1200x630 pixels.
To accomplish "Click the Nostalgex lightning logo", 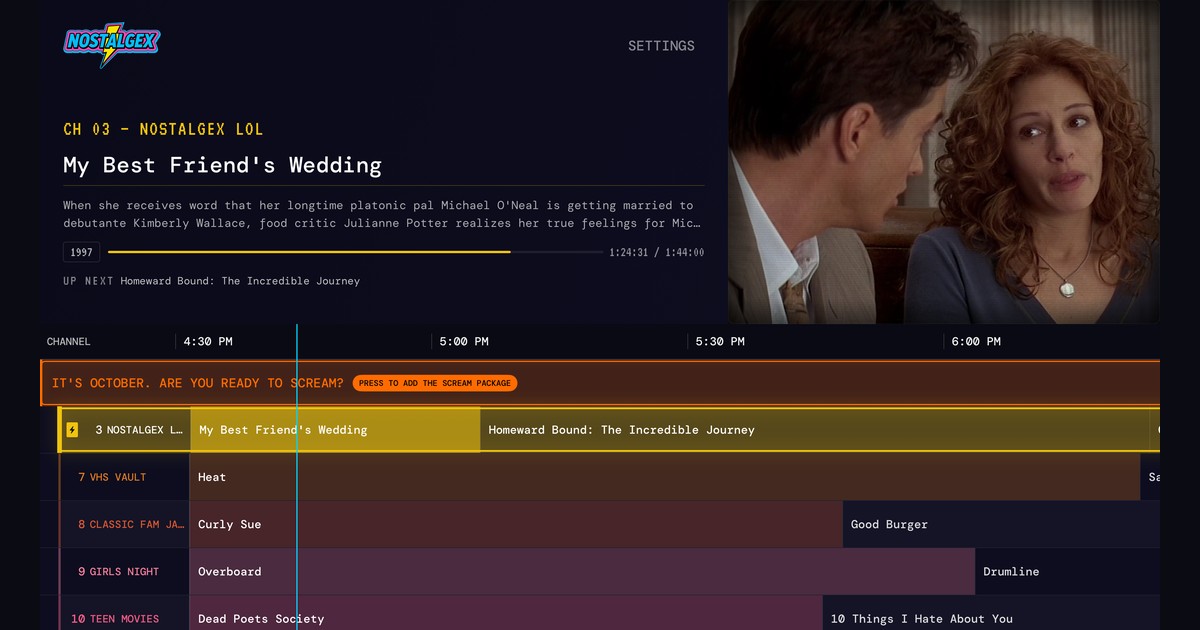I will click(112, 44).
